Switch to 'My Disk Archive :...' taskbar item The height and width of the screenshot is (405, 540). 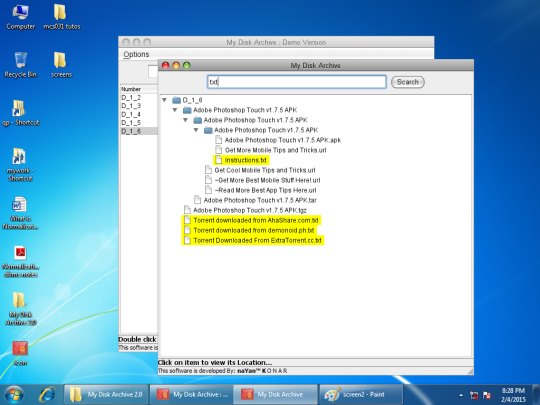point(192,395)
